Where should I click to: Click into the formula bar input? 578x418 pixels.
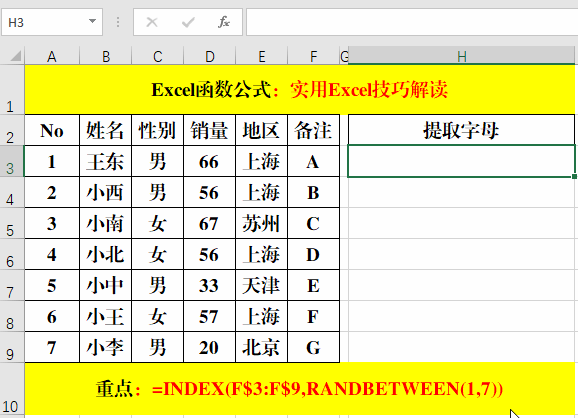(412, 22)
